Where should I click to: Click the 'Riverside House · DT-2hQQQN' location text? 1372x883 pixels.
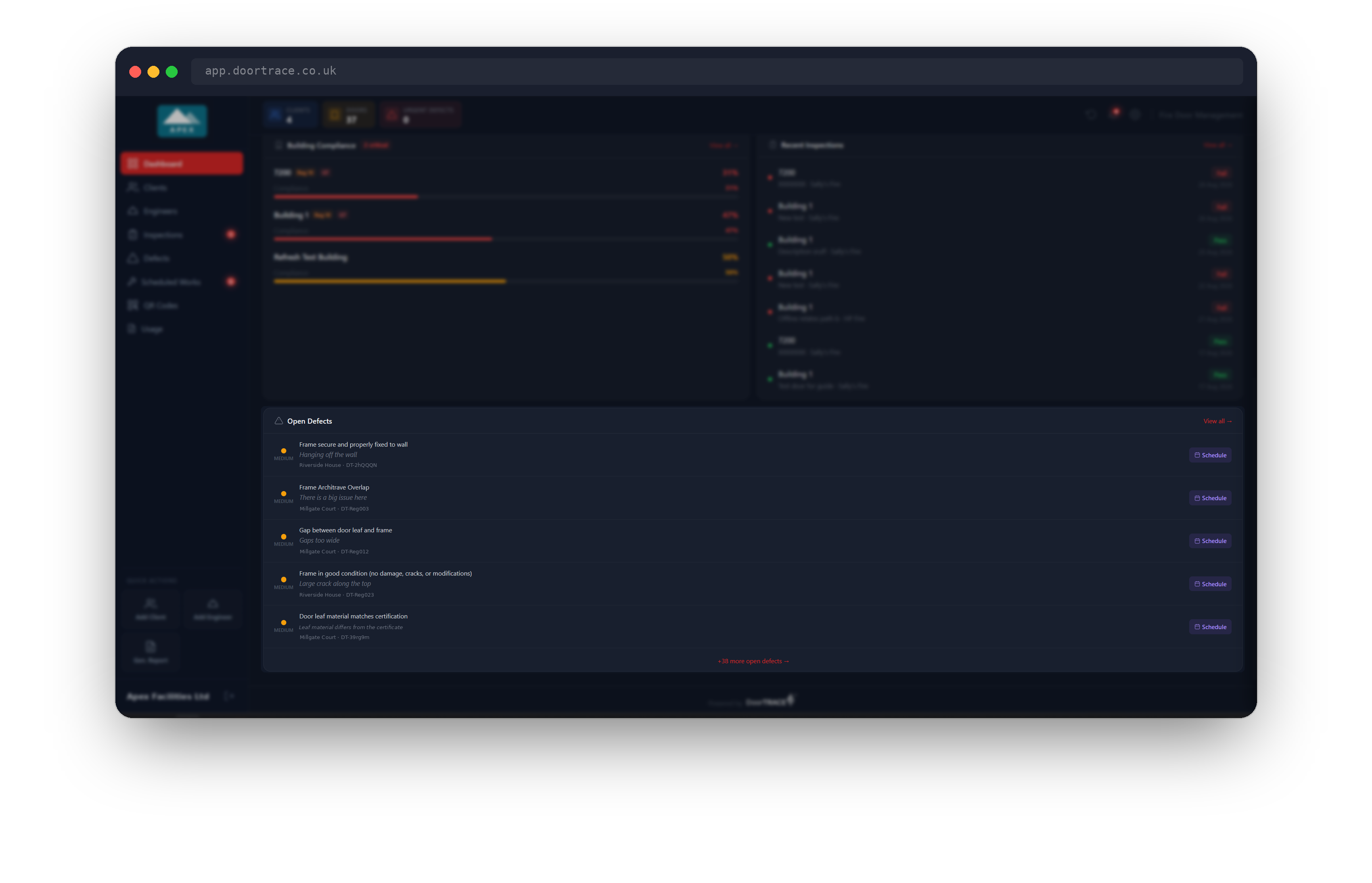(x=338, y=465)
